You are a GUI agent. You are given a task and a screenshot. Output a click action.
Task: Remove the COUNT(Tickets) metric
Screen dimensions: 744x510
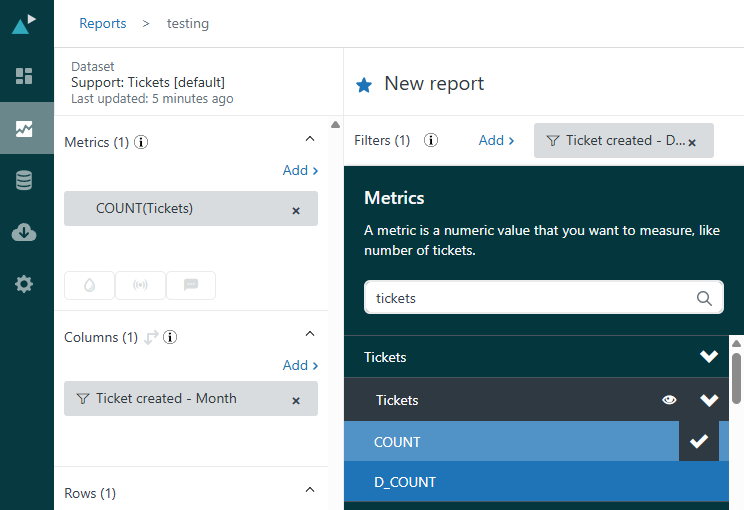point(295,210)
